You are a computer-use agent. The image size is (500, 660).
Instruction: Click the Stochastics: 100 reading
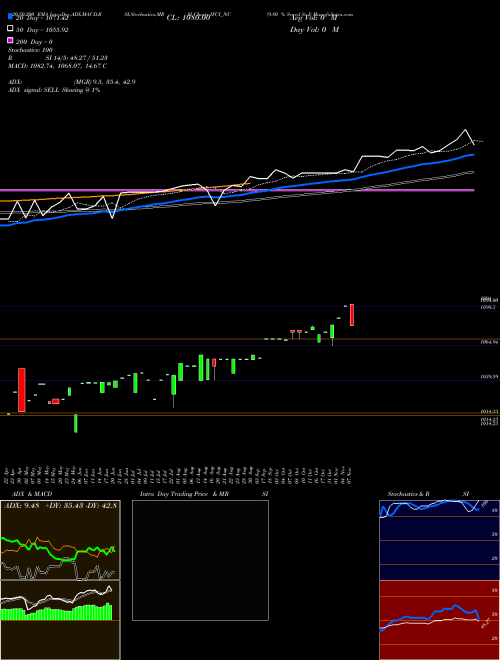pos(30,50)
